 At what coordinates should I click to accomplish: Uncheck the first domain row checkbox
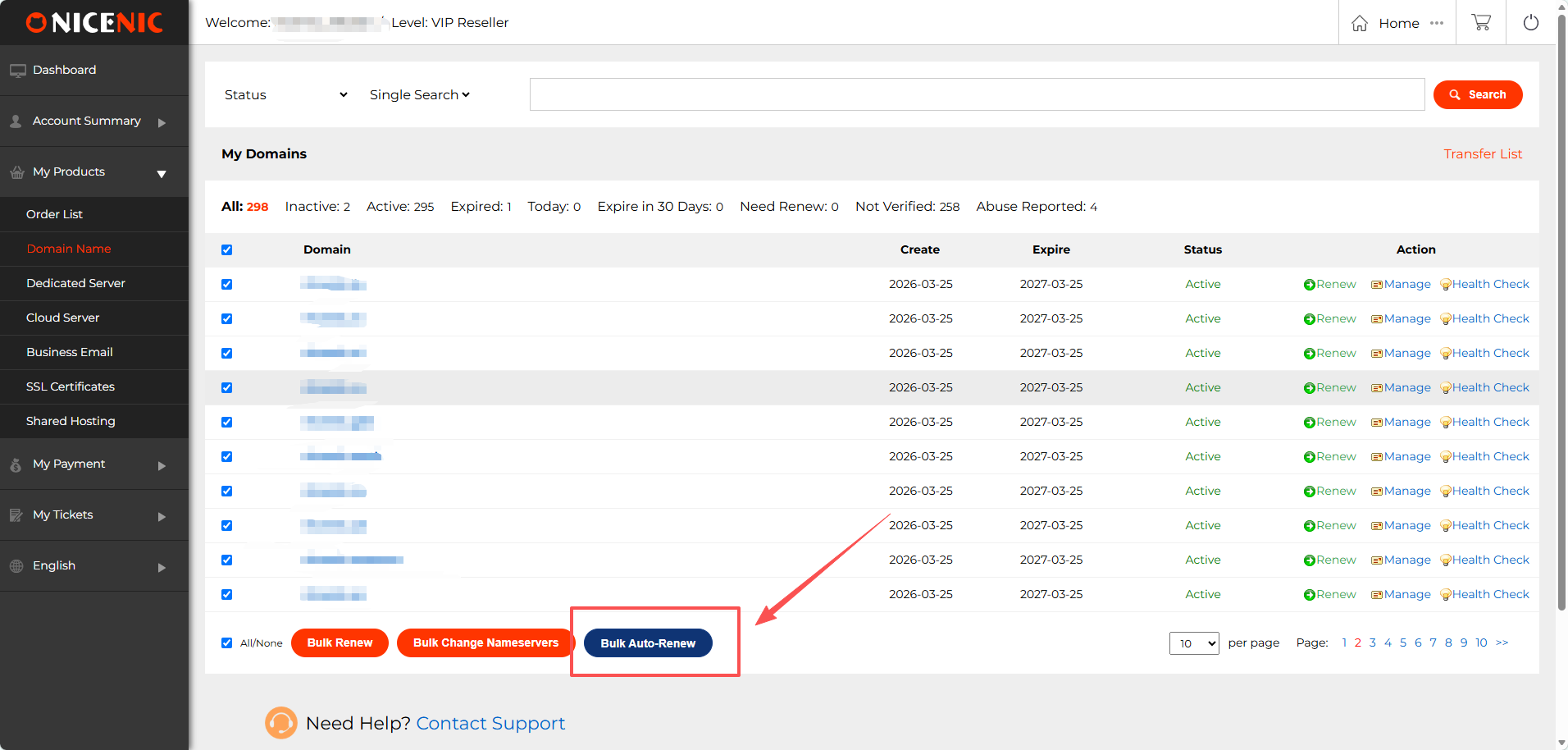(x=226, y=285)
